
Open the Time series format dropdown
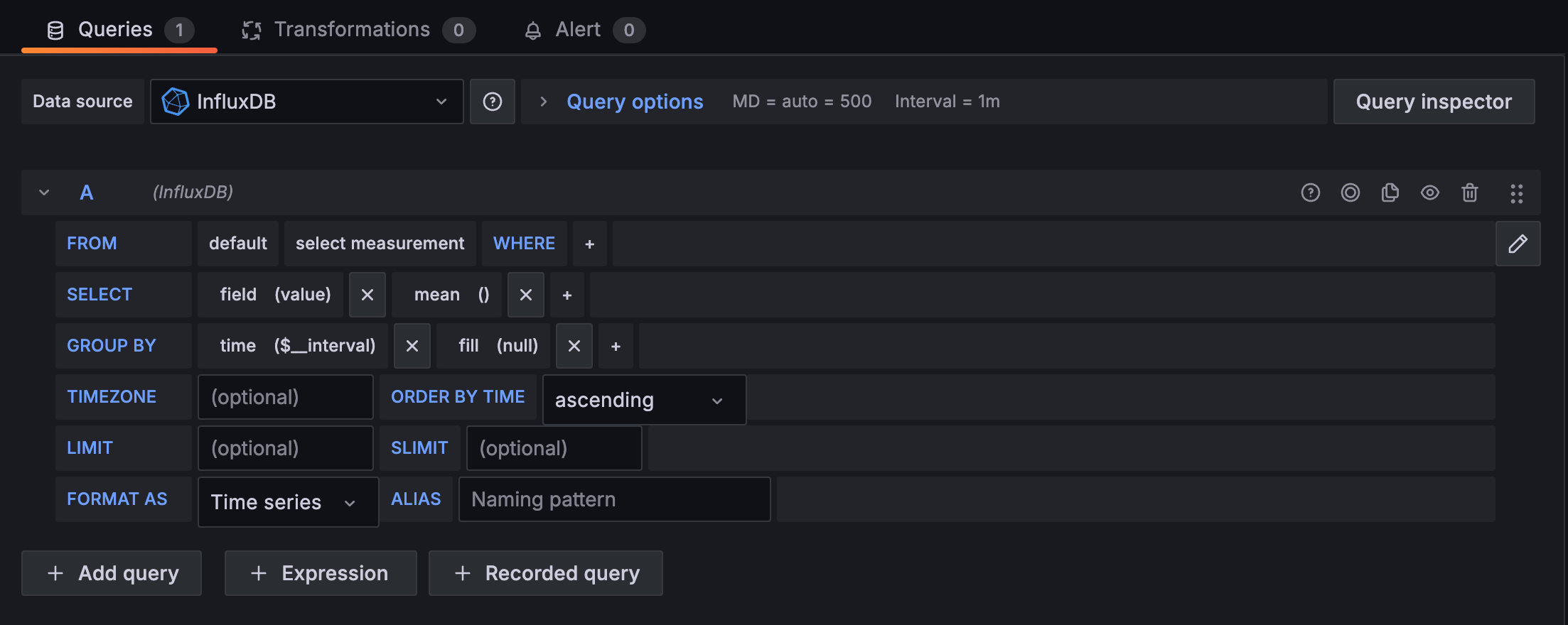(x=287, y=502)
